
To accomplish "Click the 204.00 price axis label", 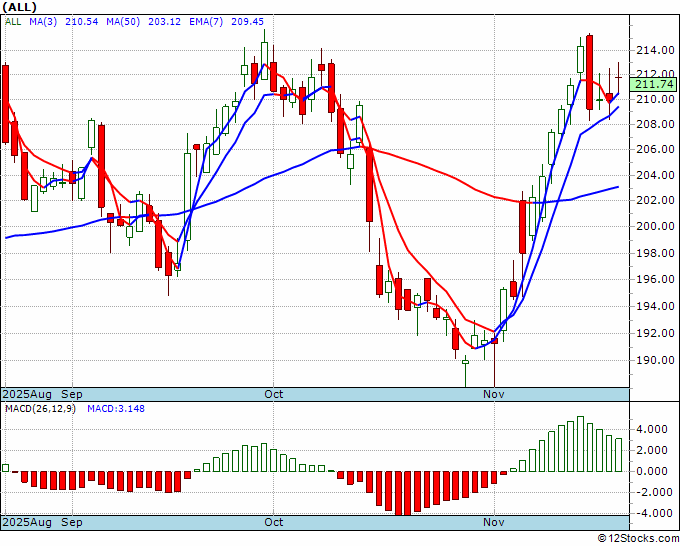I will [655, 176].
